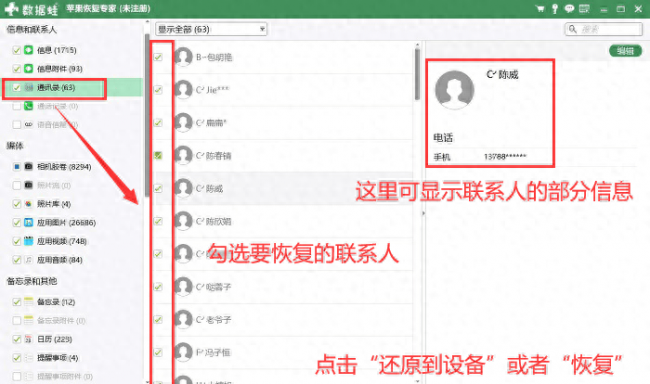Uncheck the 应用图片 (26686) checkbox
This screenshot has height=384, width=650.
pos(17,223)
